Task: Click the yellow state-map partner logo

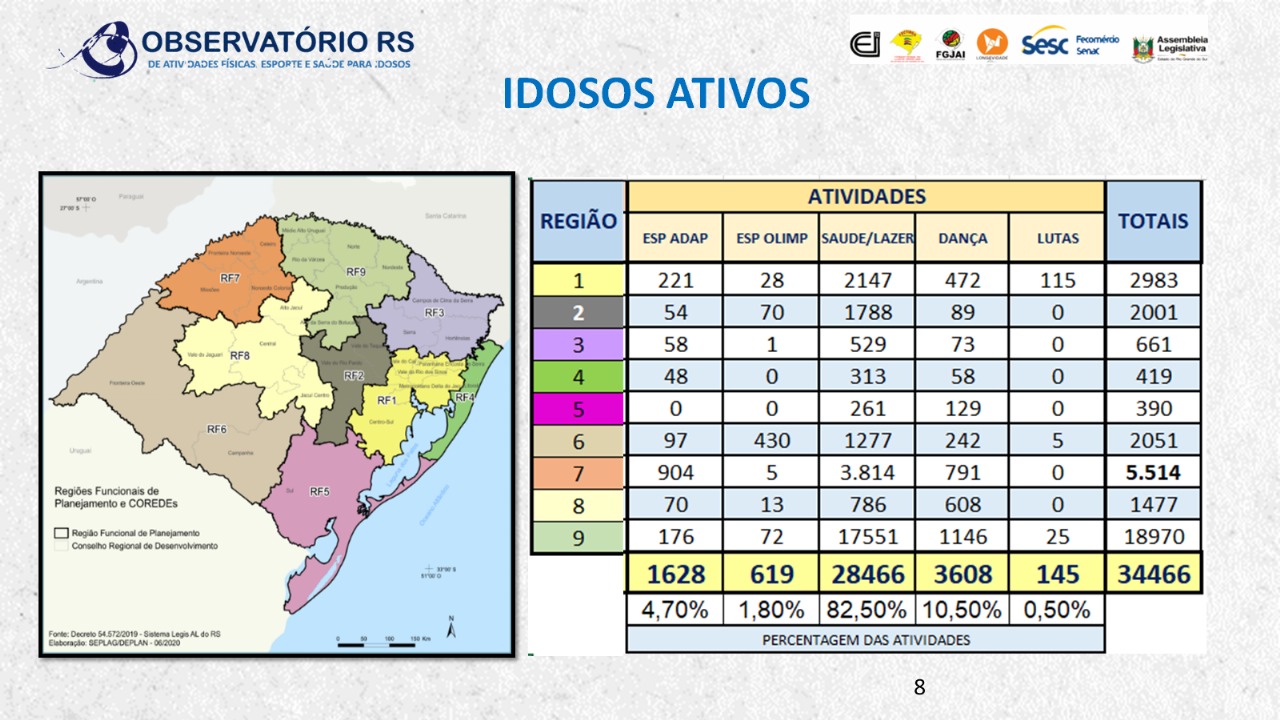Action: pos(907,45)
